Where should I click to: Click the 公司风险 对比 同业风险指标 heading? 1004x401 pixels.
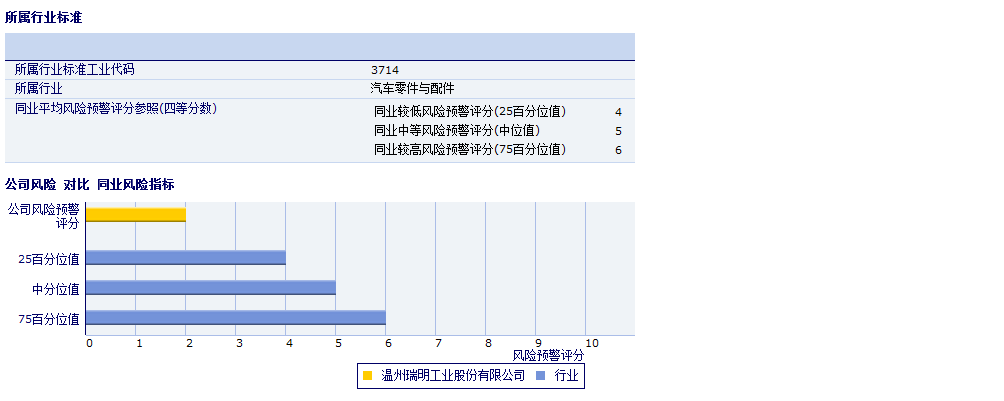90,184
